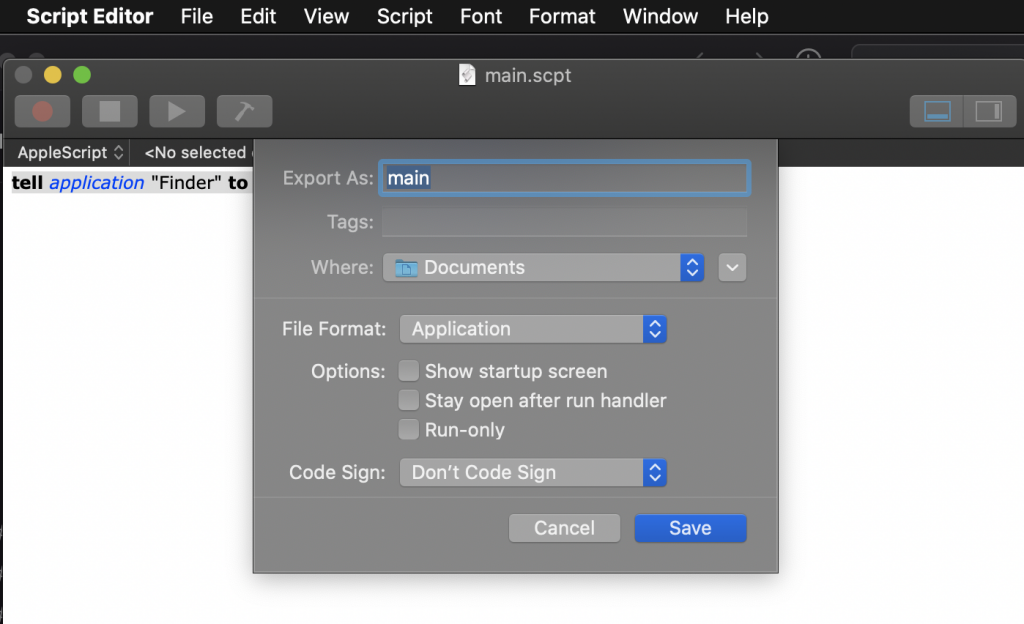The image size is (1024, 624).
Task: Start recording with the Record button
Action: click(42, 112)
